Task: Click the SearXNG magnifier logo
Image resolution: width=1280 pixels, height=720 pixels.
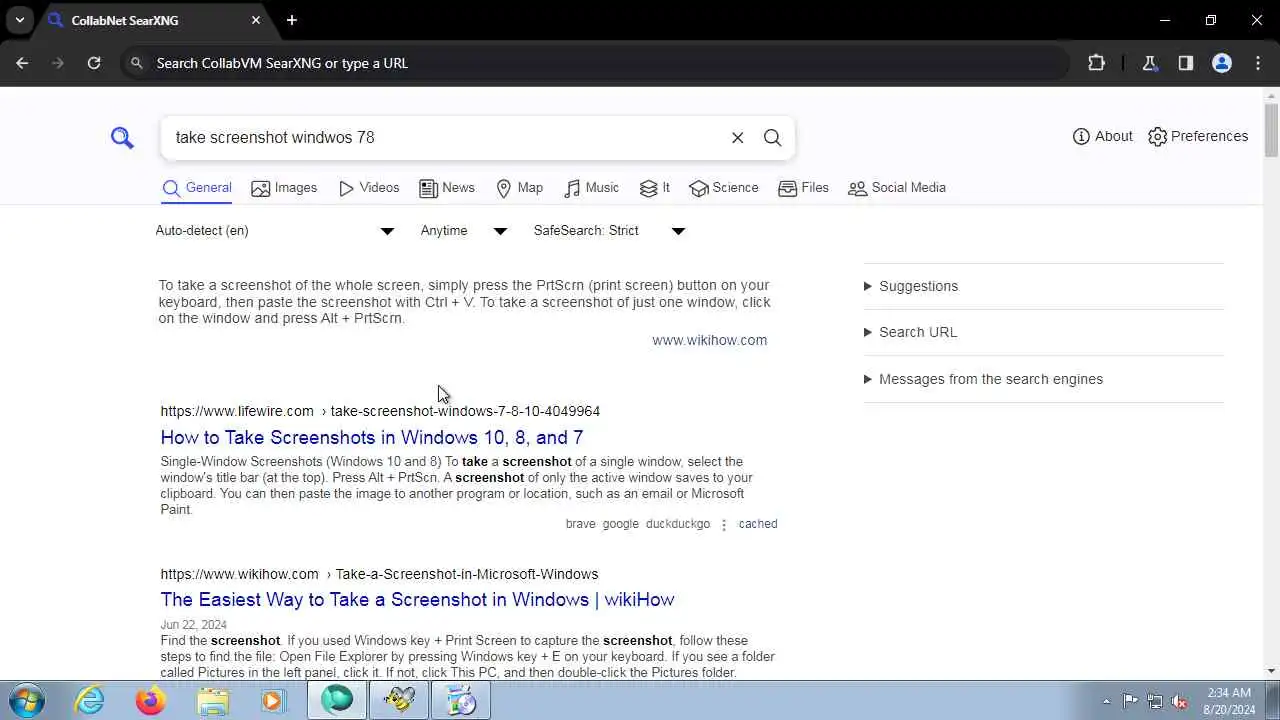Action: (122, 138)
